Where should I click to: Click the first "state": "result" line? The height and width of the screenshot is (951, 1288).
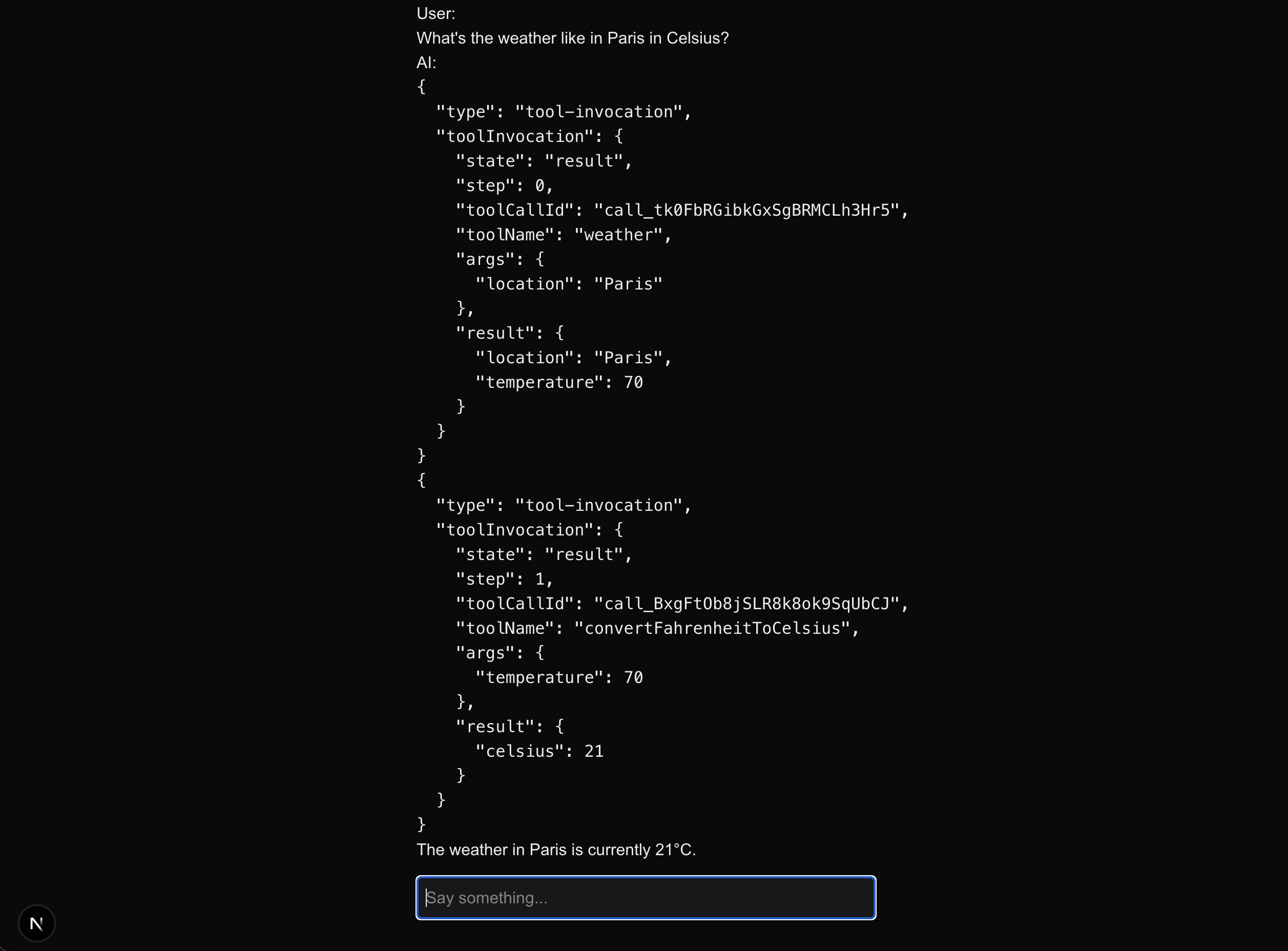coord(544,160)
